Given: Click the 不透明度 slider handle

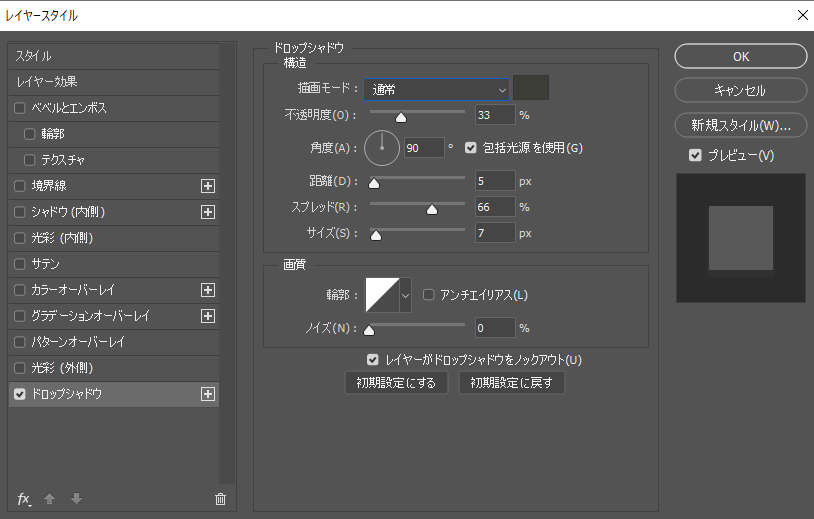Looking at the screenshot, I should 401,118.
